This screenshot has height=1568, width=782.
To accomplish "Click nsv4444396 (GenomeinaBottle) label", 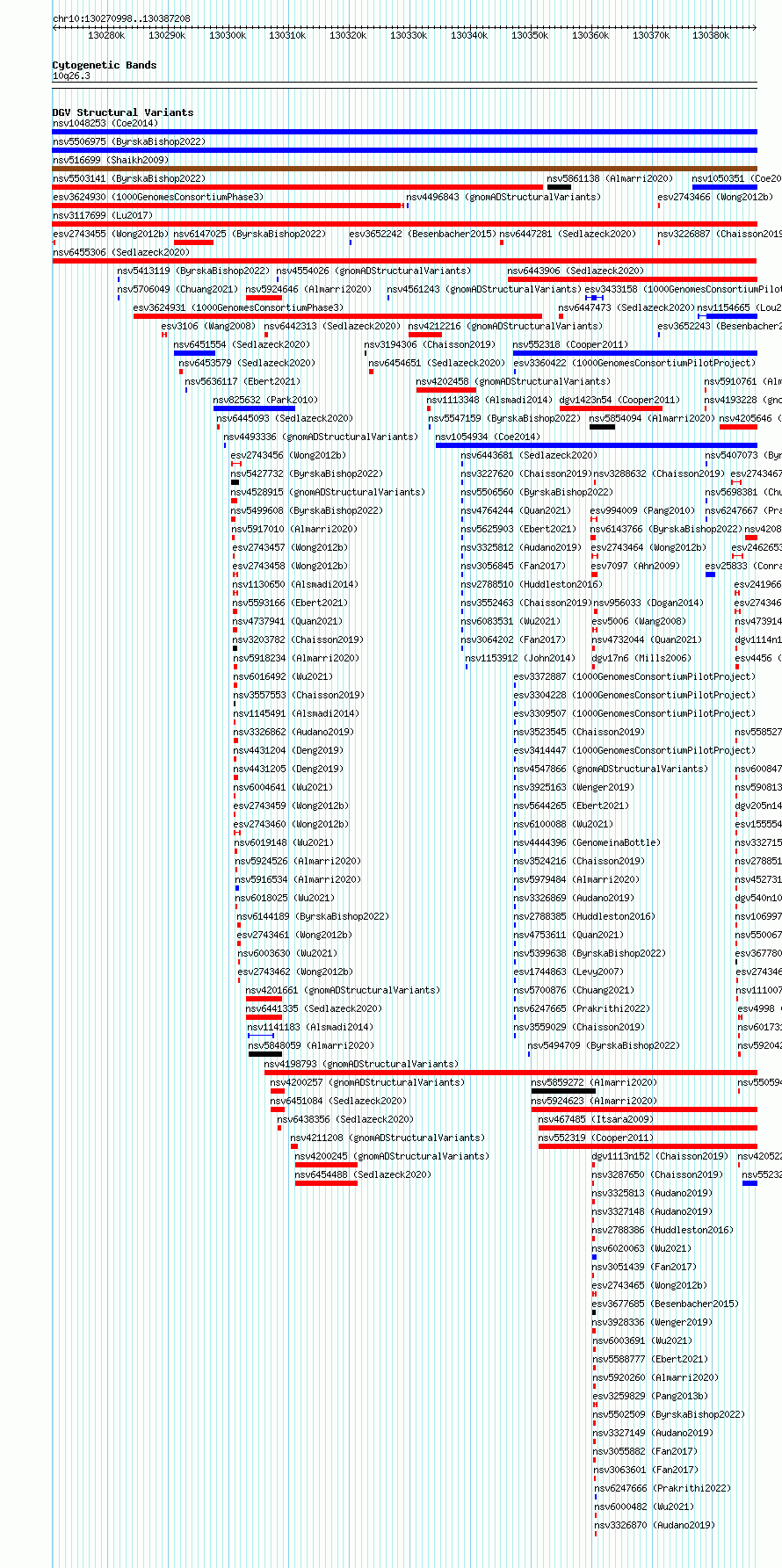I will (587, 842).
